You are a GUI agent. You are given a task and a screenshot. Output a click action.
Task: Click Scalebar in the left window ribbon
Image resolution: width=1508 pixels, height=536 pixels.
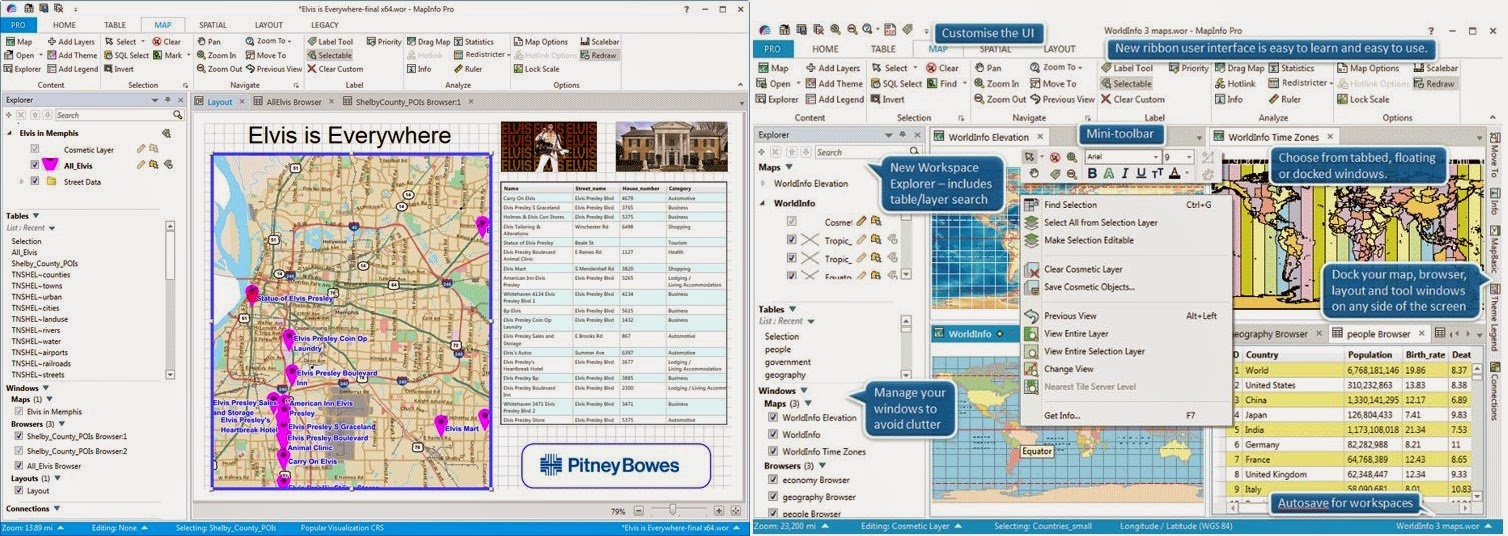click(x=598, y=42)
